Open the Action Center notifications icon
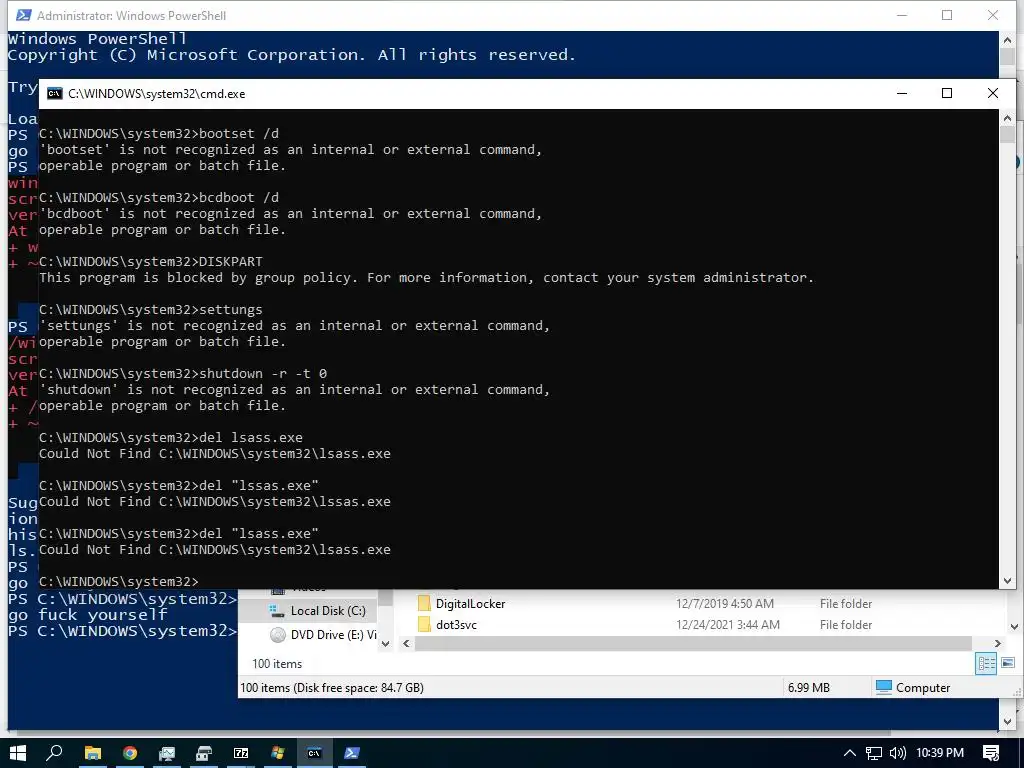This screenshot has height=768, width=1024. coord(991,753)
